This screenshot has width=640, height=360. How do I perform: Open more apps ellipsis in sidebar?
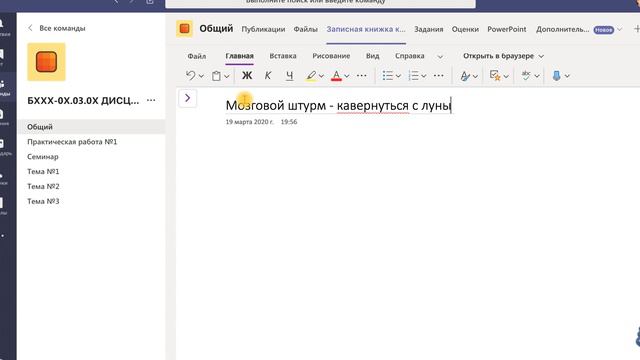coord(3,236)
